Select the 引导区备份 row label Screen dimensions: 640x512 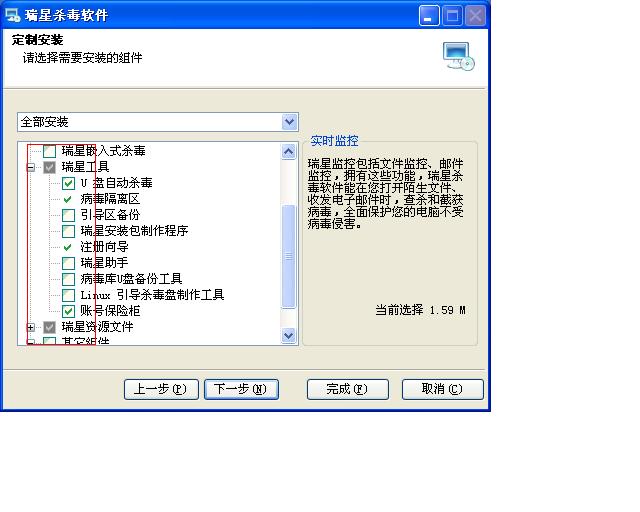point(110,215)
